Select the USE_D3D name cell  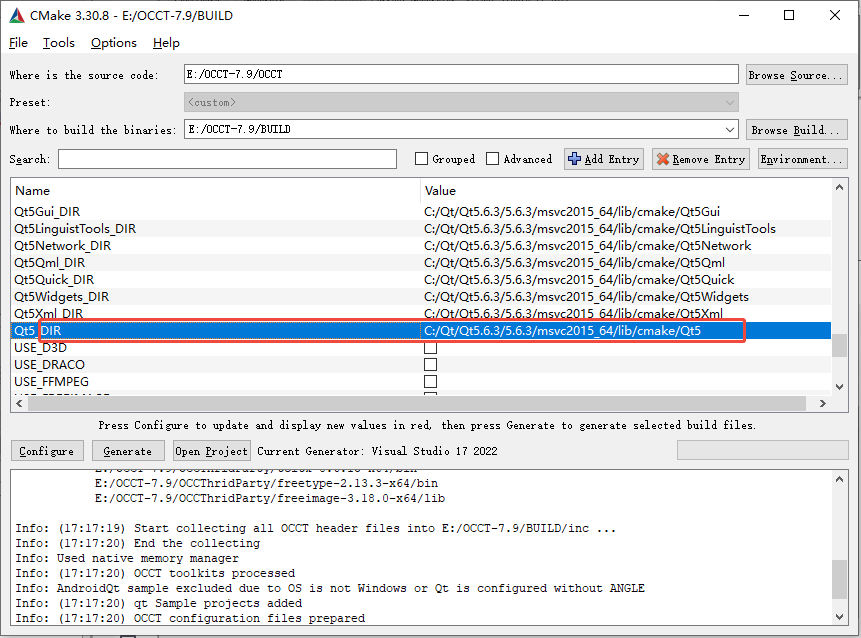(215, 348)
